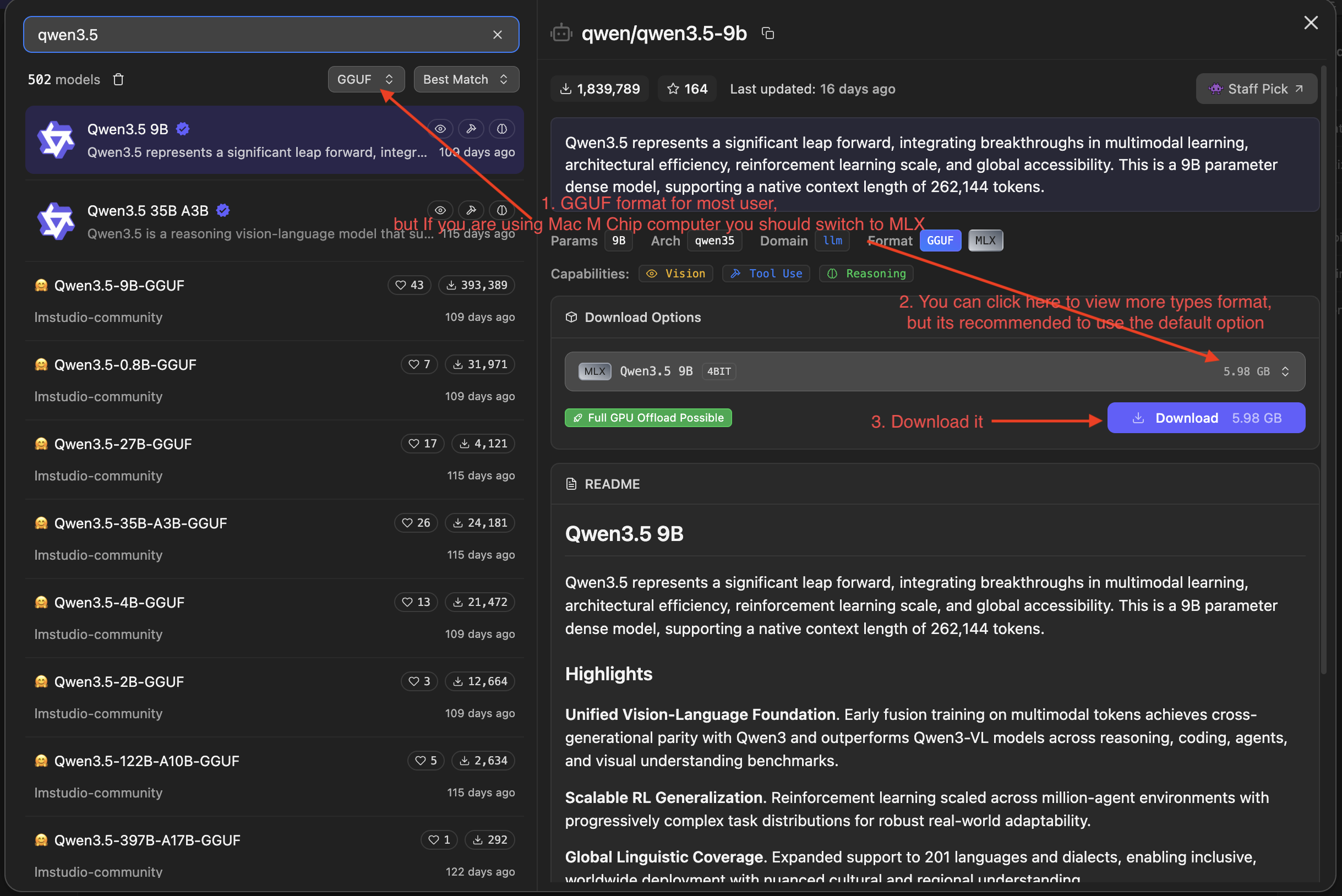Screen dimensions: 1342x896
Task: Clear the qwen3.5 search field text
Action: click(497, 35)
